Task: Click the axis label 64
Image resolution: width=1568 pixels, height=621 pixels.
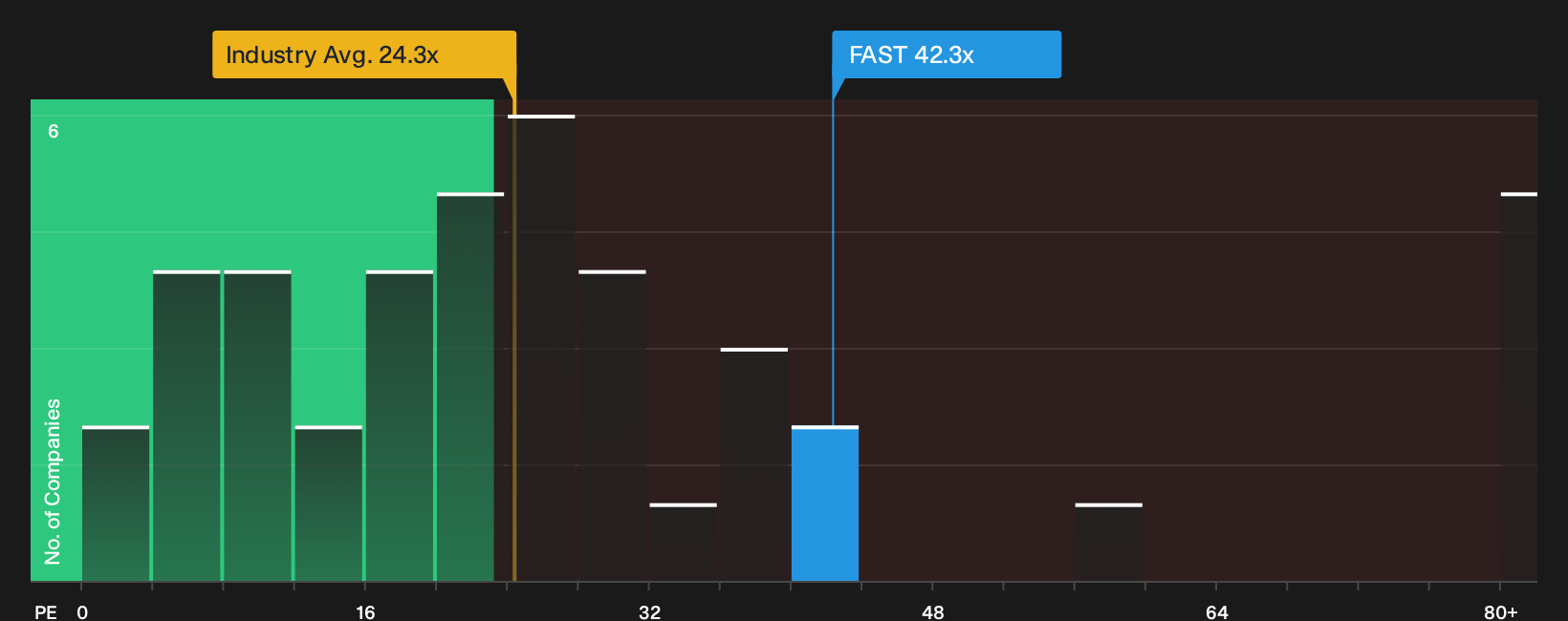Action: 1216,611
